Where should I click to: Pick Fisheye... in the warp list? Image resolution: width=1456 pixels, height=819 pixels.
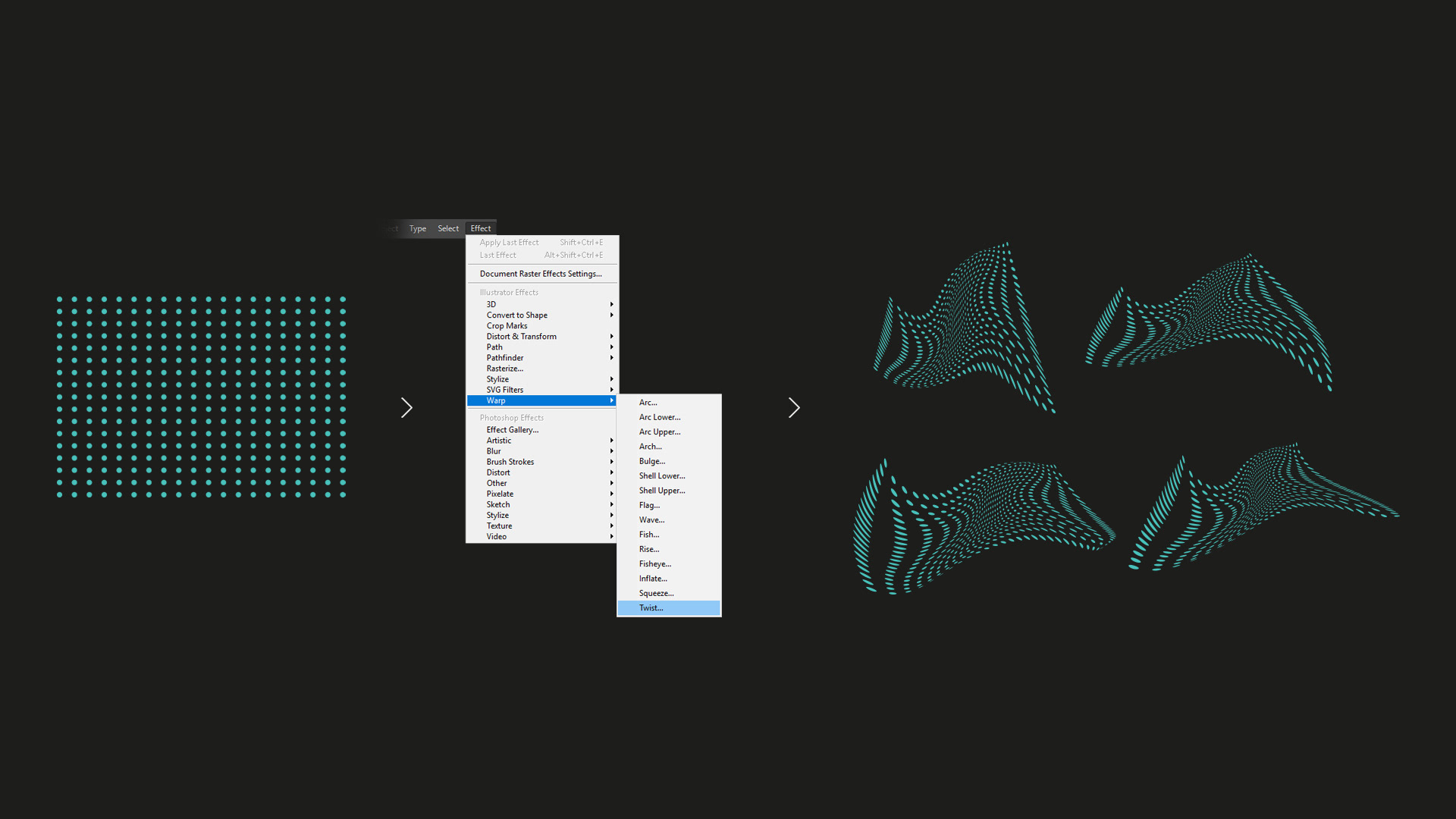click(x=654, y=564)
